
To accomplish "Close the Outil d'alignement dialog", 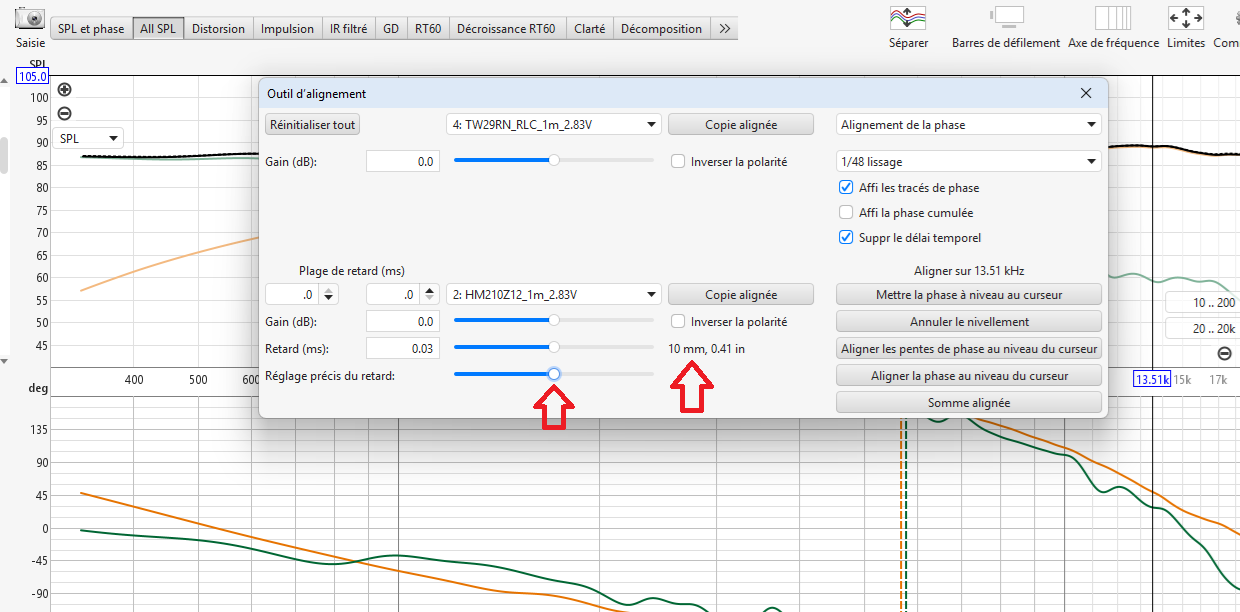I will tap(1086, 93).
